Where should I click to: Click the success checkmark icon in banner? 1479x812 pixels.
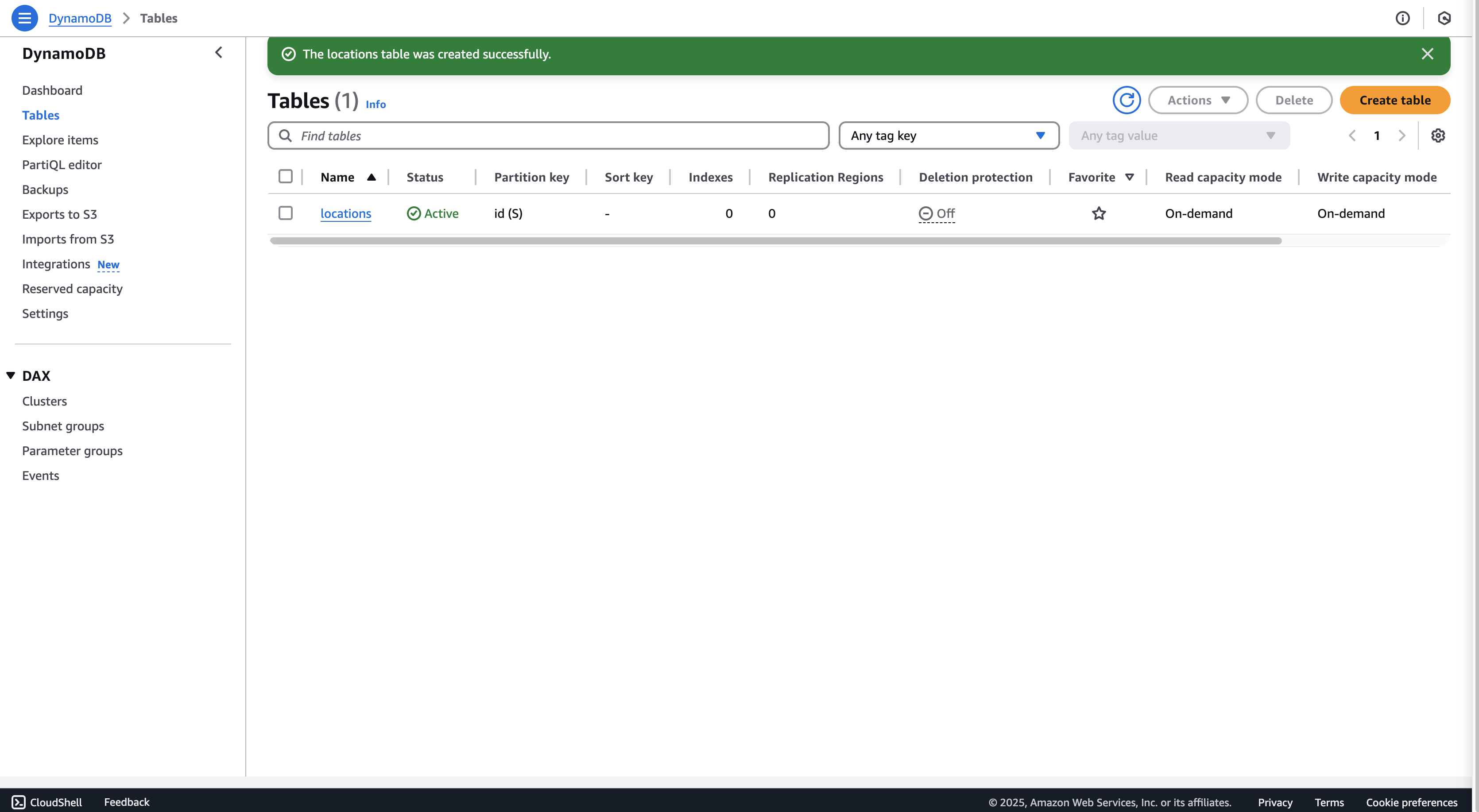coord(288,54)
